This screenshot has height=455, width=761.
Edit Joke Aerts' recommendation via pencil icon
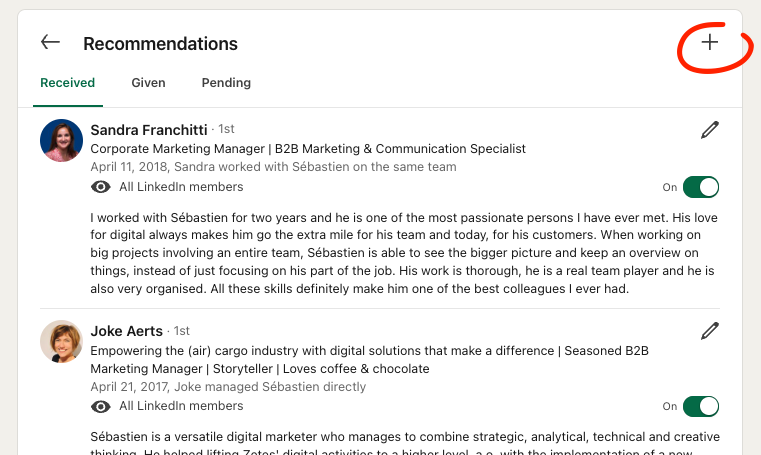[x=710, y=331]
